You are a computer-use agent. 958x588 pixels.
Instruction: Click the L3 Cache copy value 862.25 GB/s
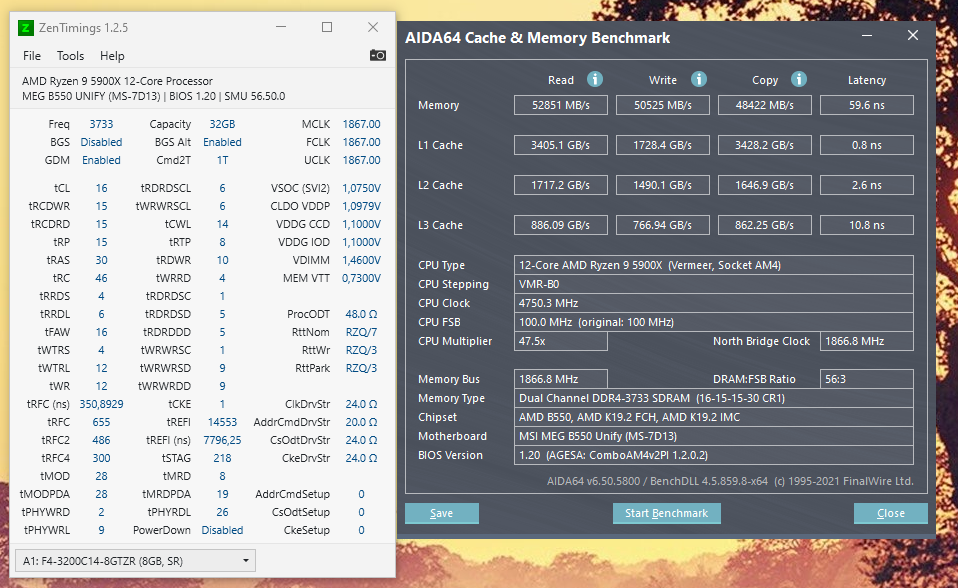(x=765, y=225)
